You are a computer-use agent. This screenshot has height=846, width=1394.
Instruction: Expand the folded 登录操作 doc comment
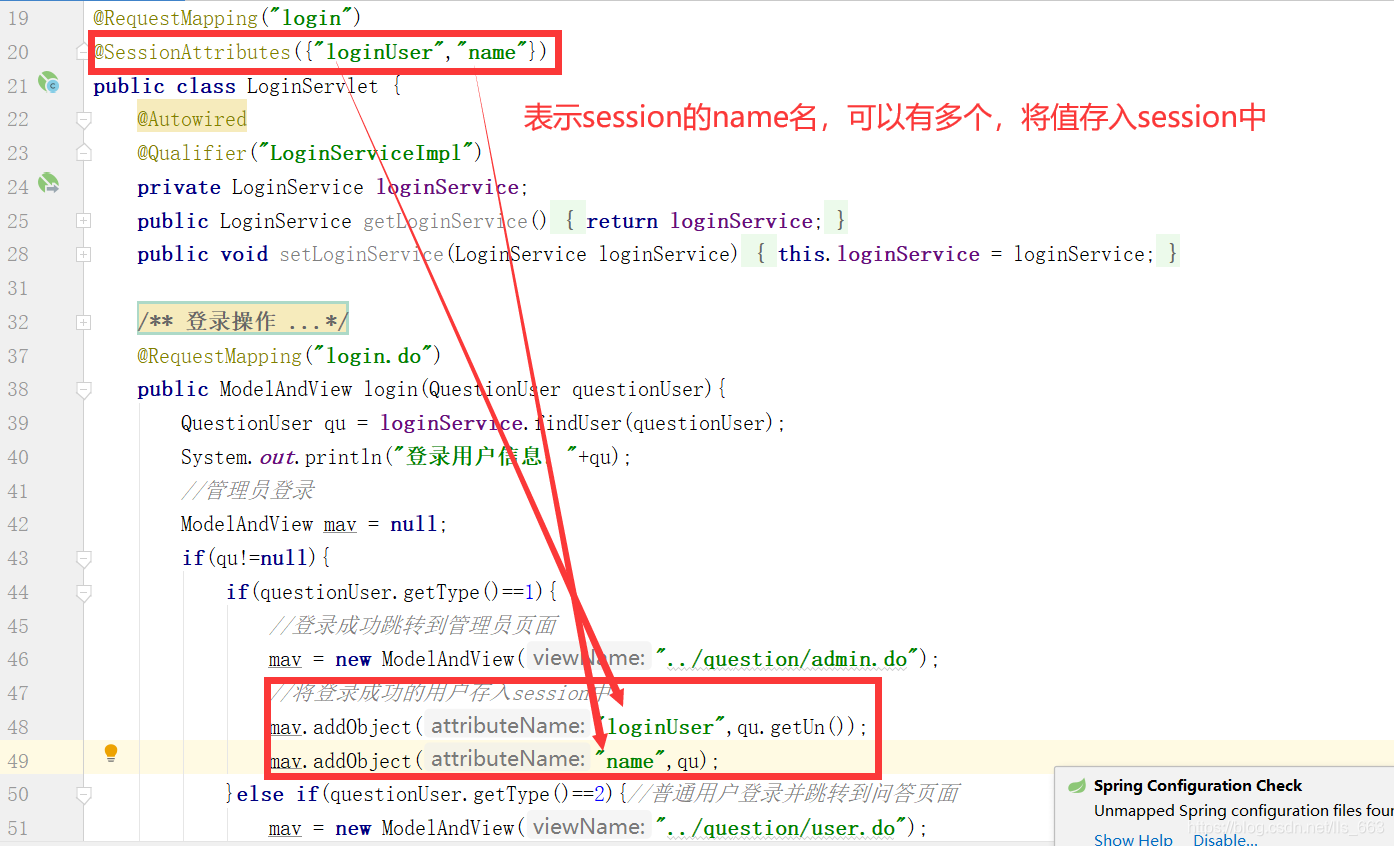click(84, 322)
